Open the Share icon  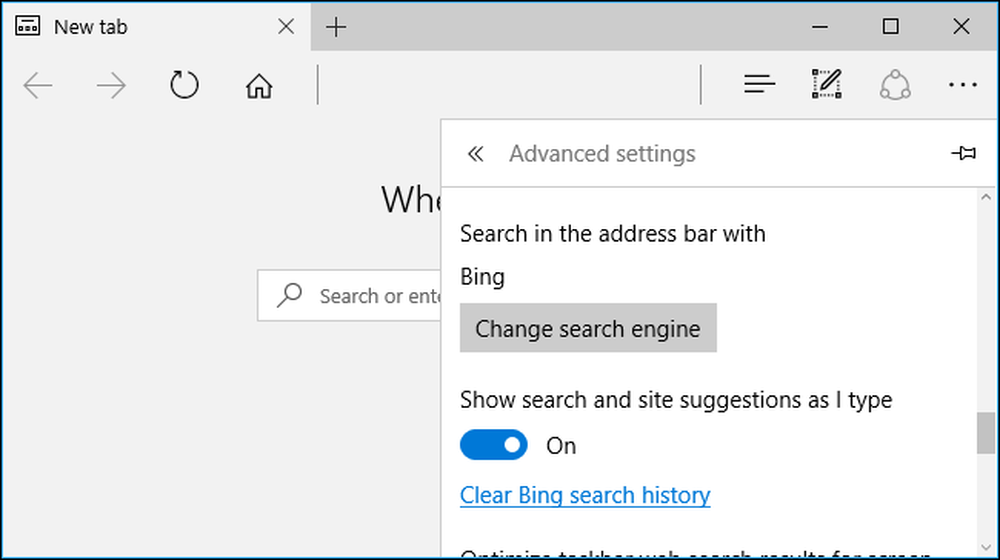pyautogui.click(x=895, y=85)
